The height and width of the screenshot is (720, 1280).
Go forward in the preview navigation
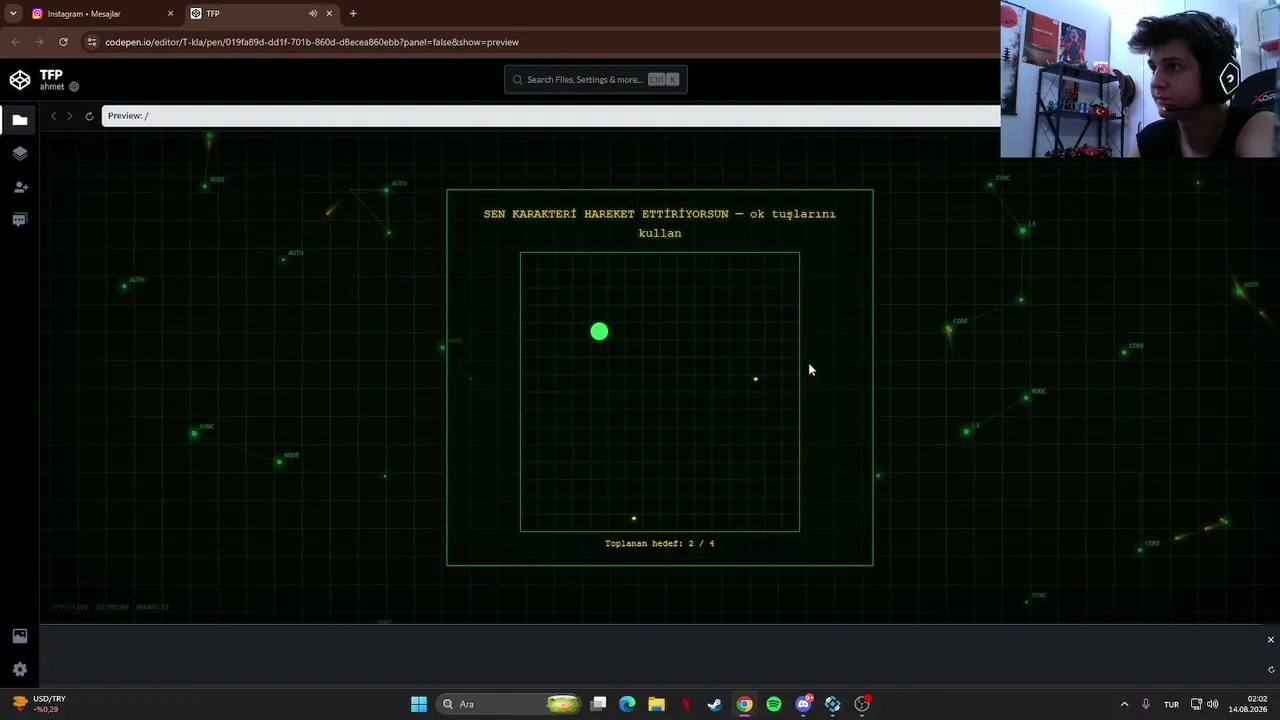[x=69, y=116]
